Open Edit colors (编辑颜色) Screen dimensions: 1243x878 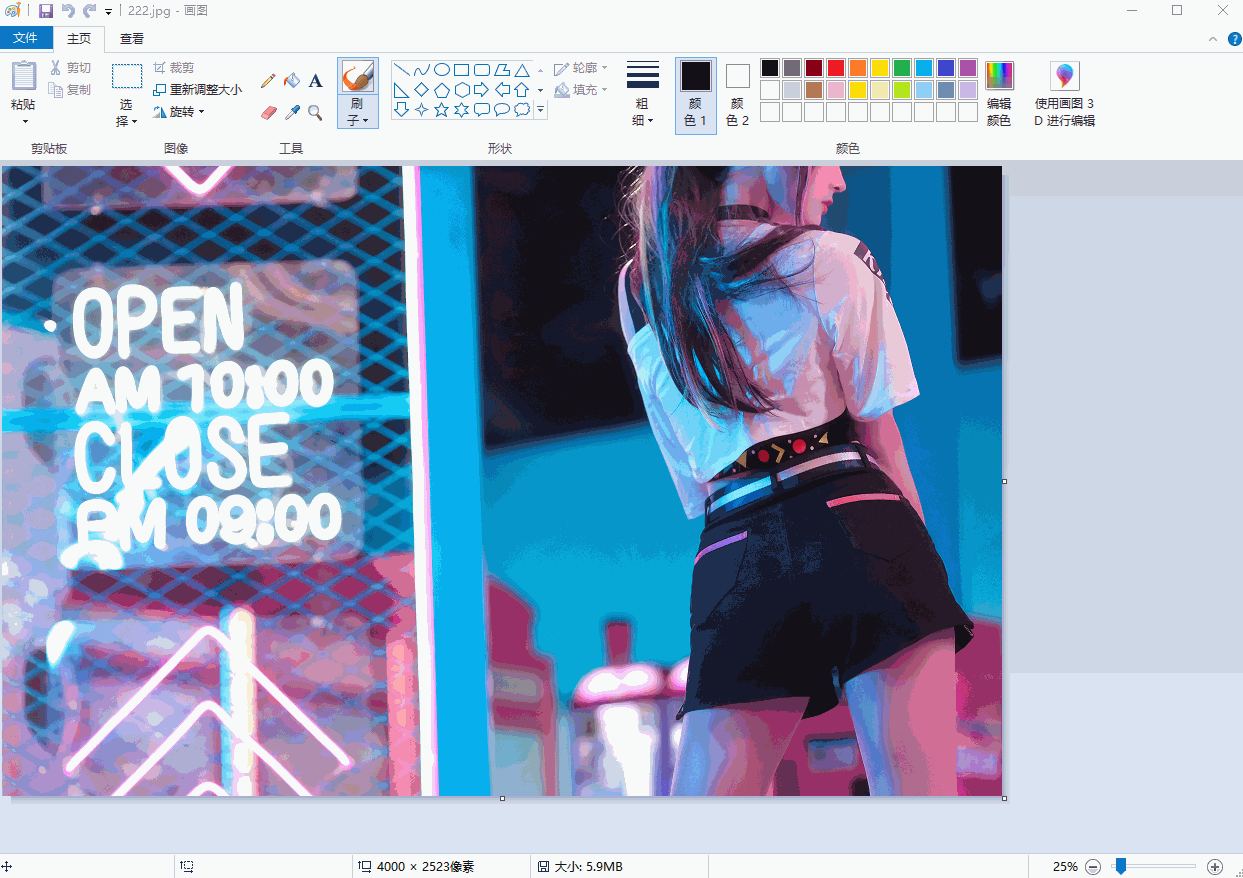tap(999, 94)
